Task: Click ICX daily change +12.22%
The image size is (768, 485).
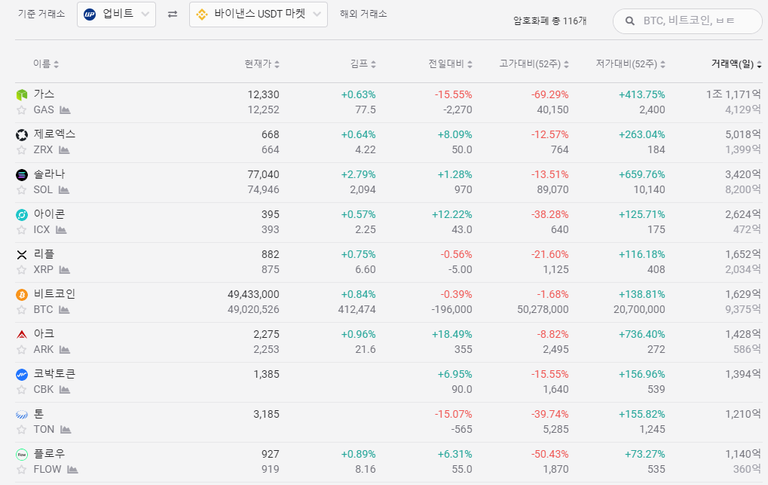Action: [x=452, y=215]
